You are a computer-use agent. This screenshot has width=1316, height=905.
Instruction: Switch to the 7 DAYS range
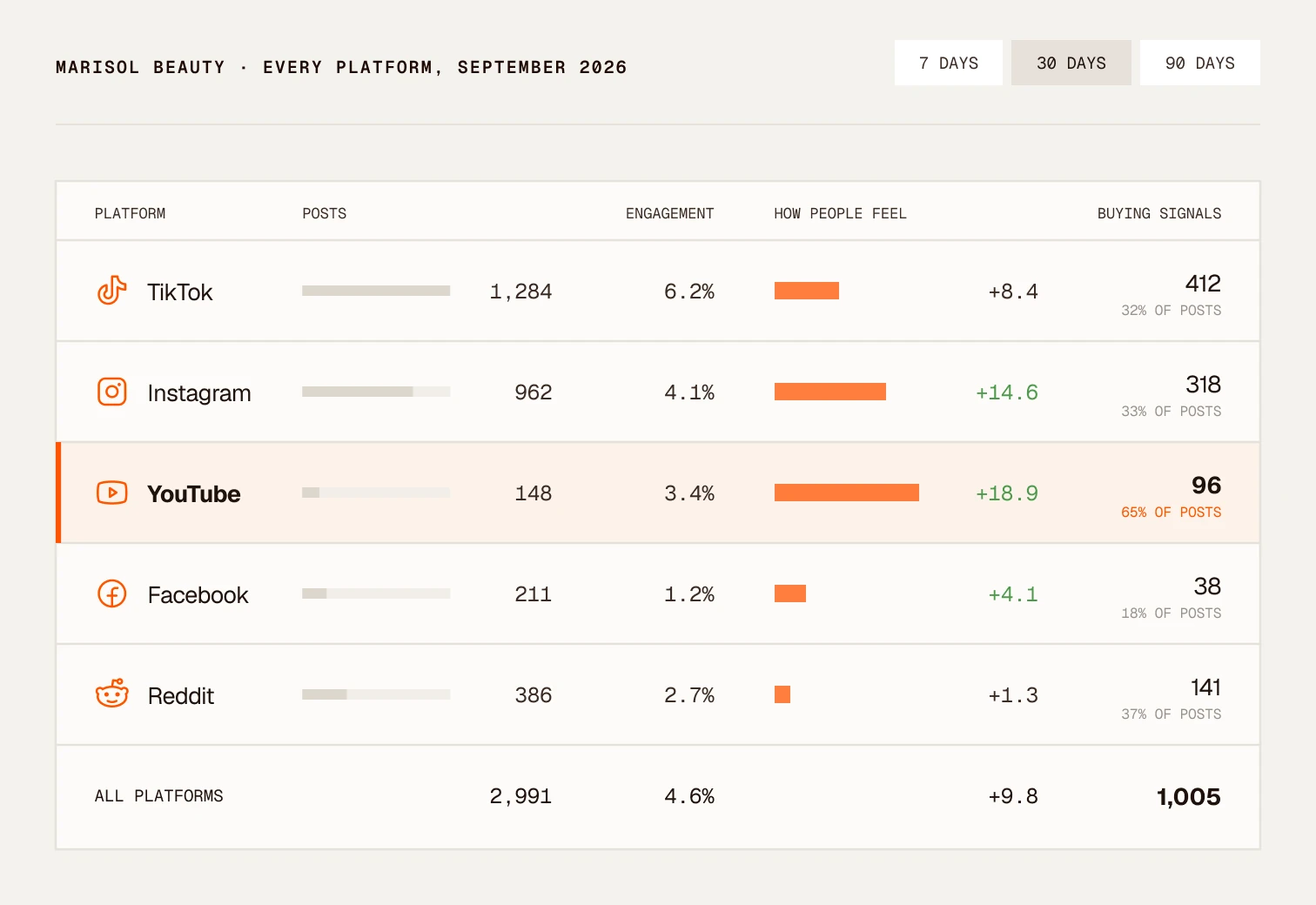pos(948,63)
